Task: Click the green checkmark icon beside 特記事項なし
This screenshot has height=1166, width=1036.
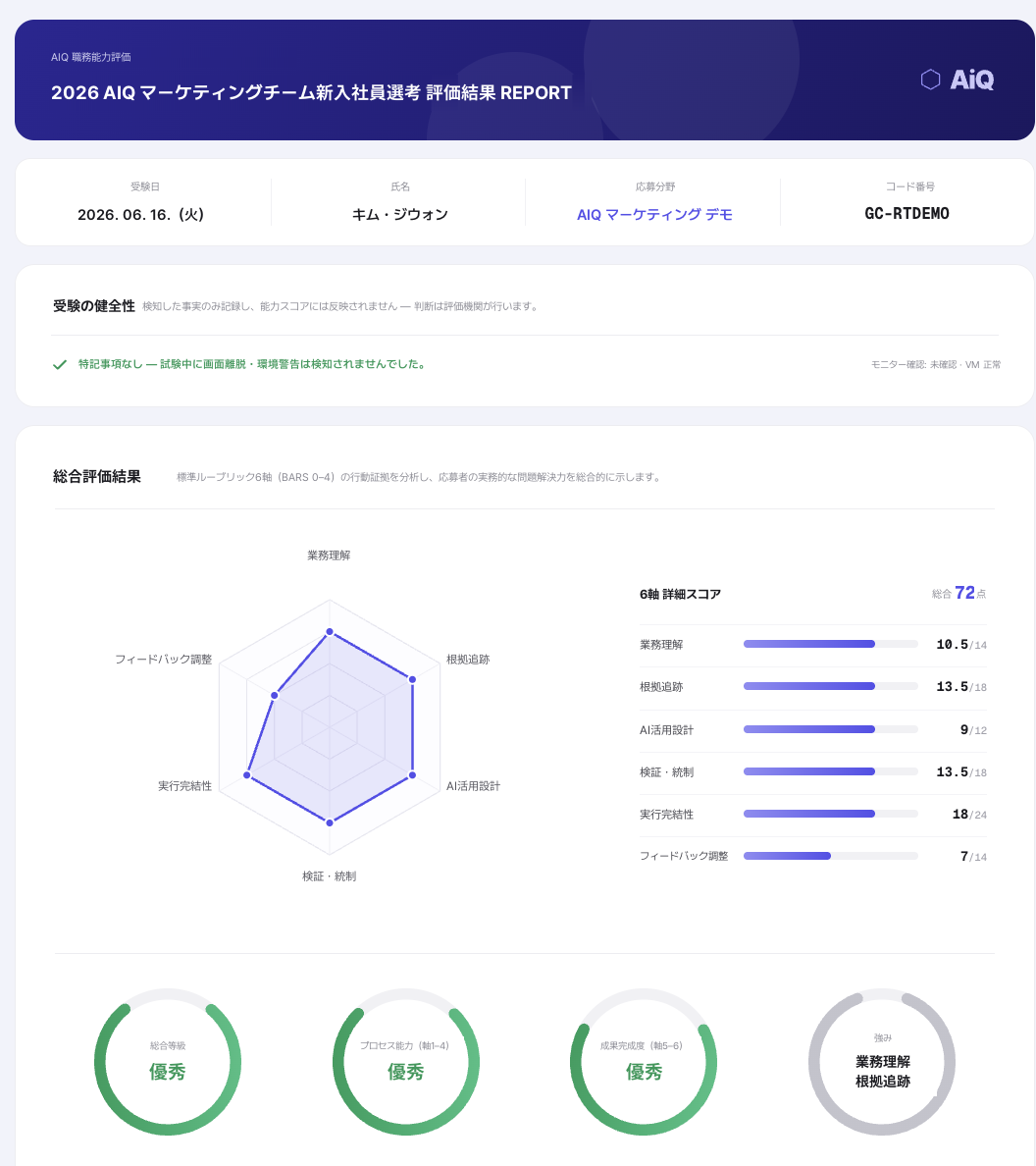Action: click(x=60, y=364)
